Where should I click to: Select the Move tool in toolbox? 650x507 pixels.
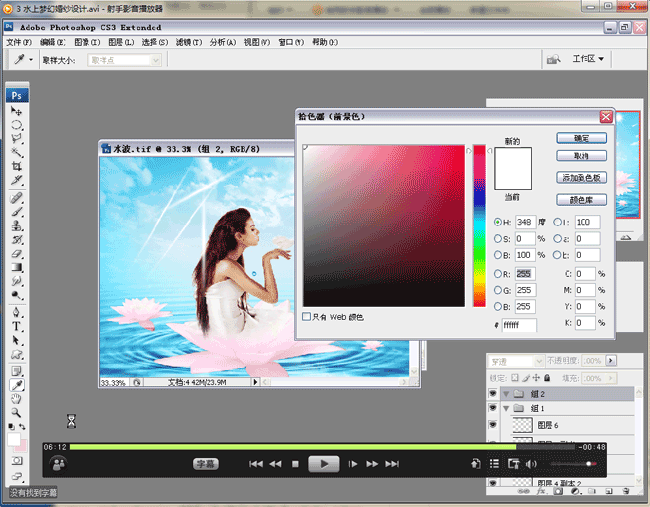[x=17, y=111]
